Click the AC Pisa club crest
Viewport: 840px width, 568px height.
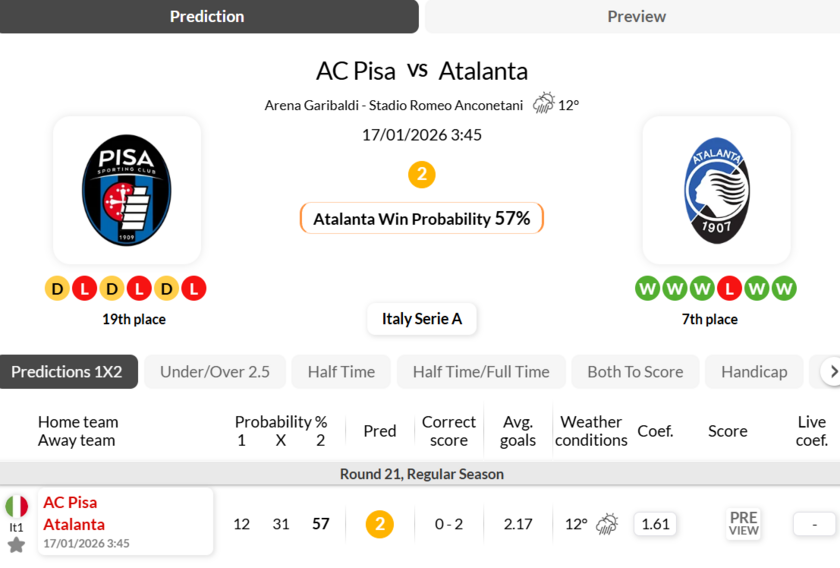coord(127,190)
